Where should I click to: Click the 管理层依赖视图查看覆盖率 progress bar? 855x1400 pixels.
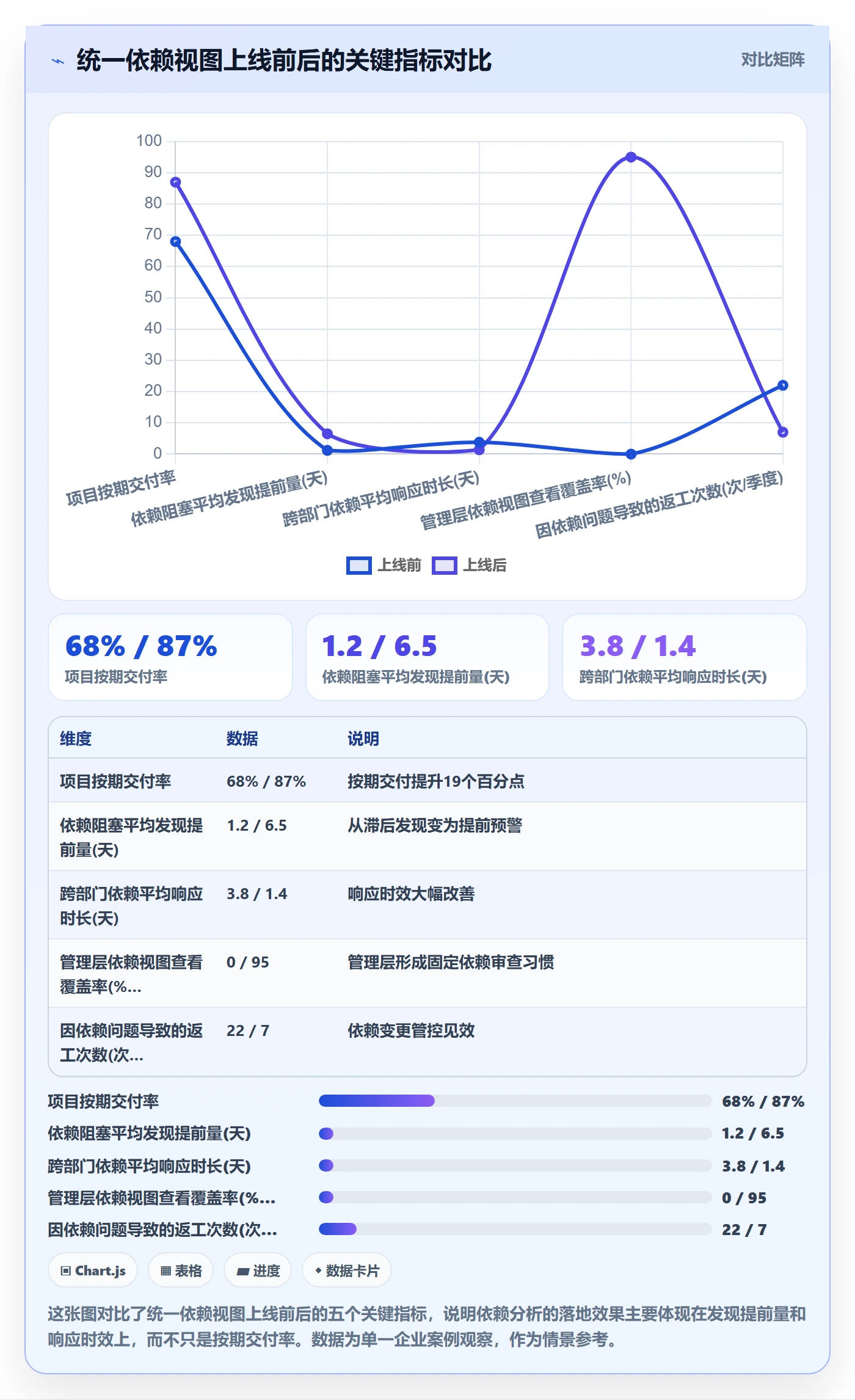(x=515, y=1197)
